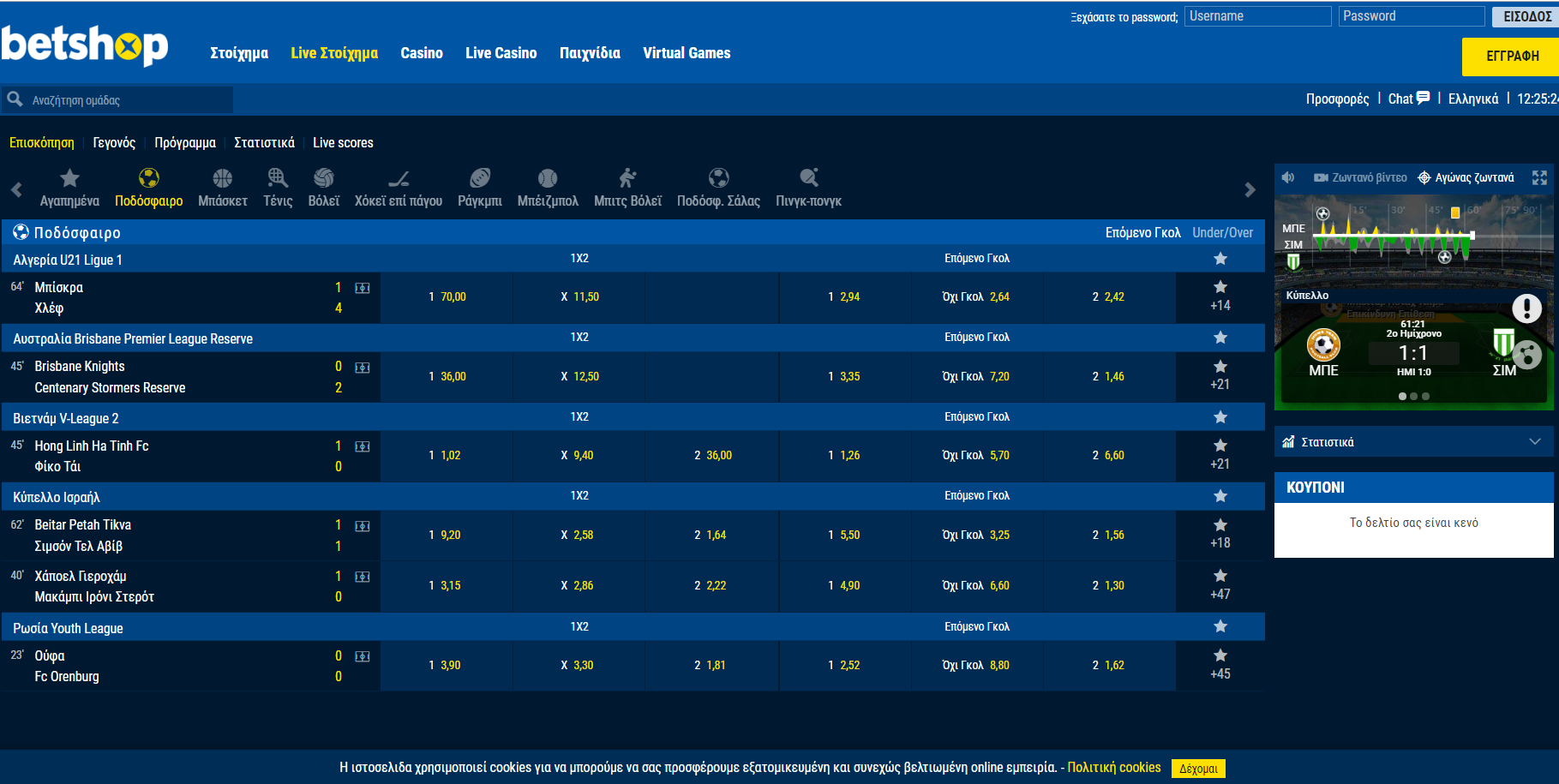Switch to the Under/Over market view

click(x=1222, y=233)
